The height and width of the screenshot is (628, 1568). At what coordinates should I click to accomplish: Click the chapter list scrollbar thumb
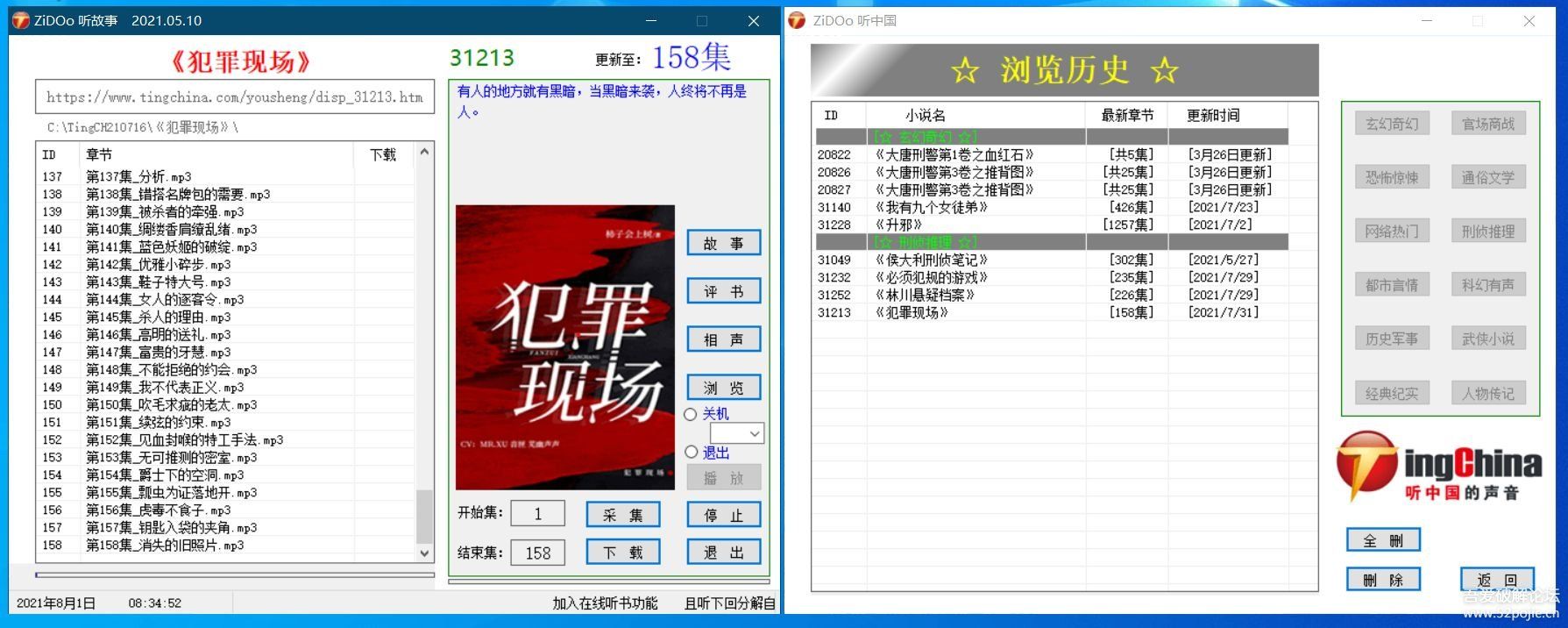click(424, 517)
